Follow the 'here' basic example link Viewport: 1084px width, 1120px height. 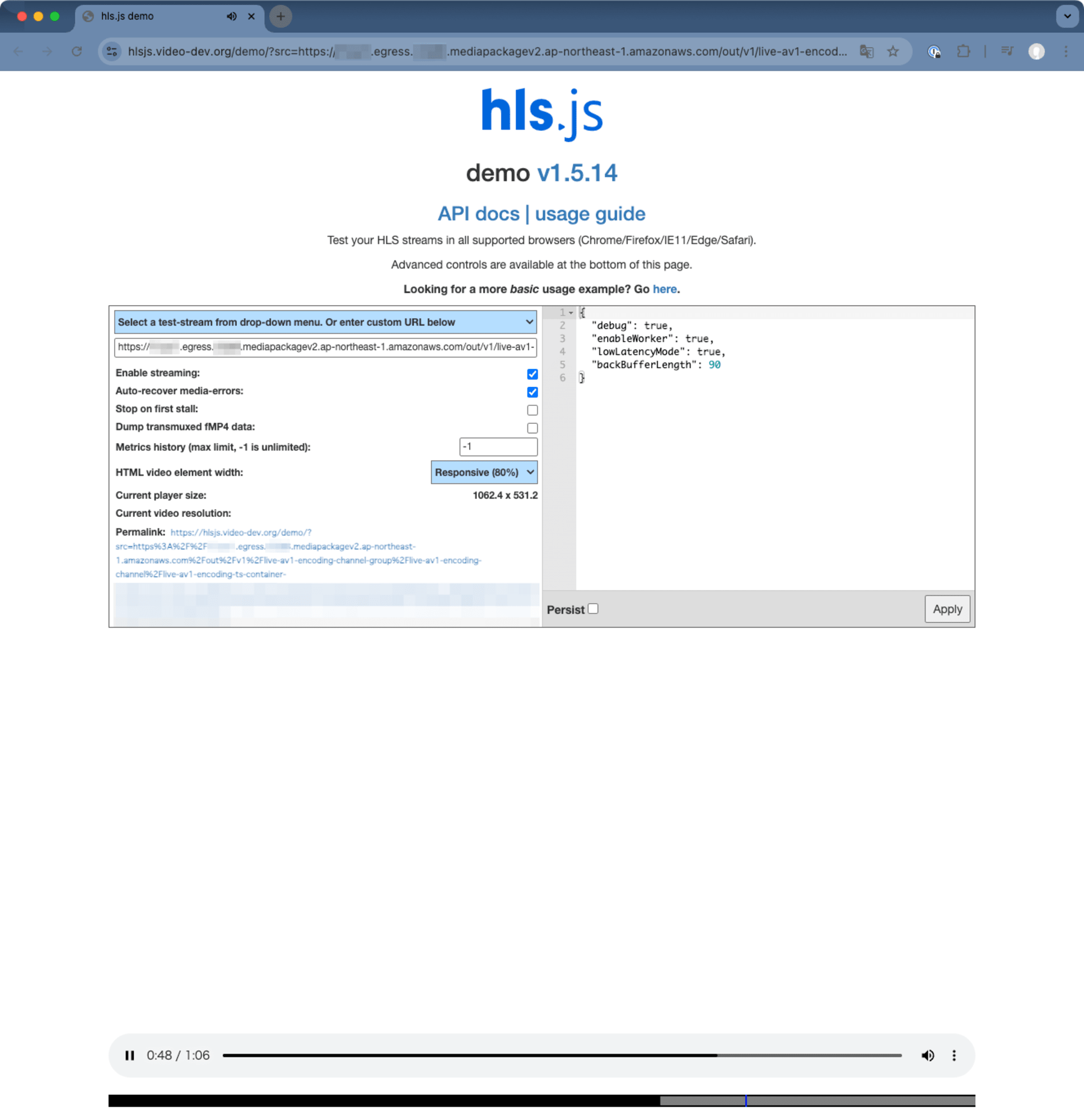665,289
